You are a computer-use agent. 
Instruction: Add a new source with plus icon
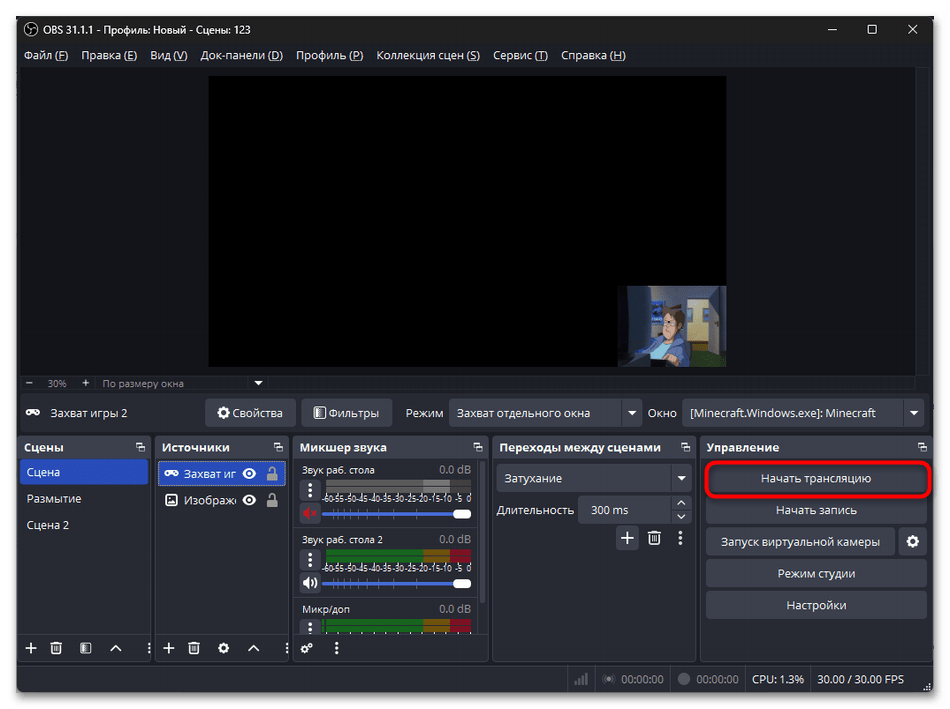click(x=169, y=648)
